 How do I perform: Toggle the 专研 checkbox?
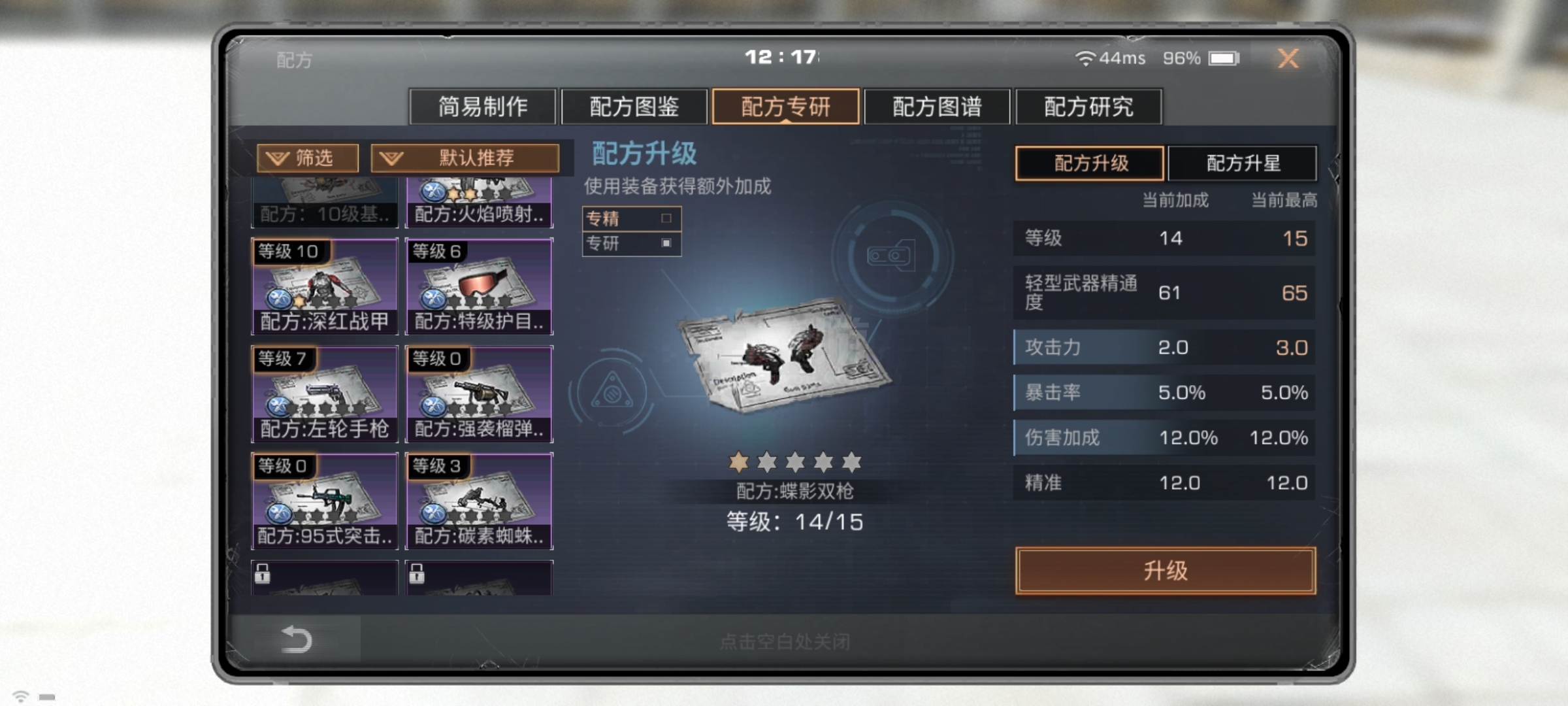coord(666,243)
